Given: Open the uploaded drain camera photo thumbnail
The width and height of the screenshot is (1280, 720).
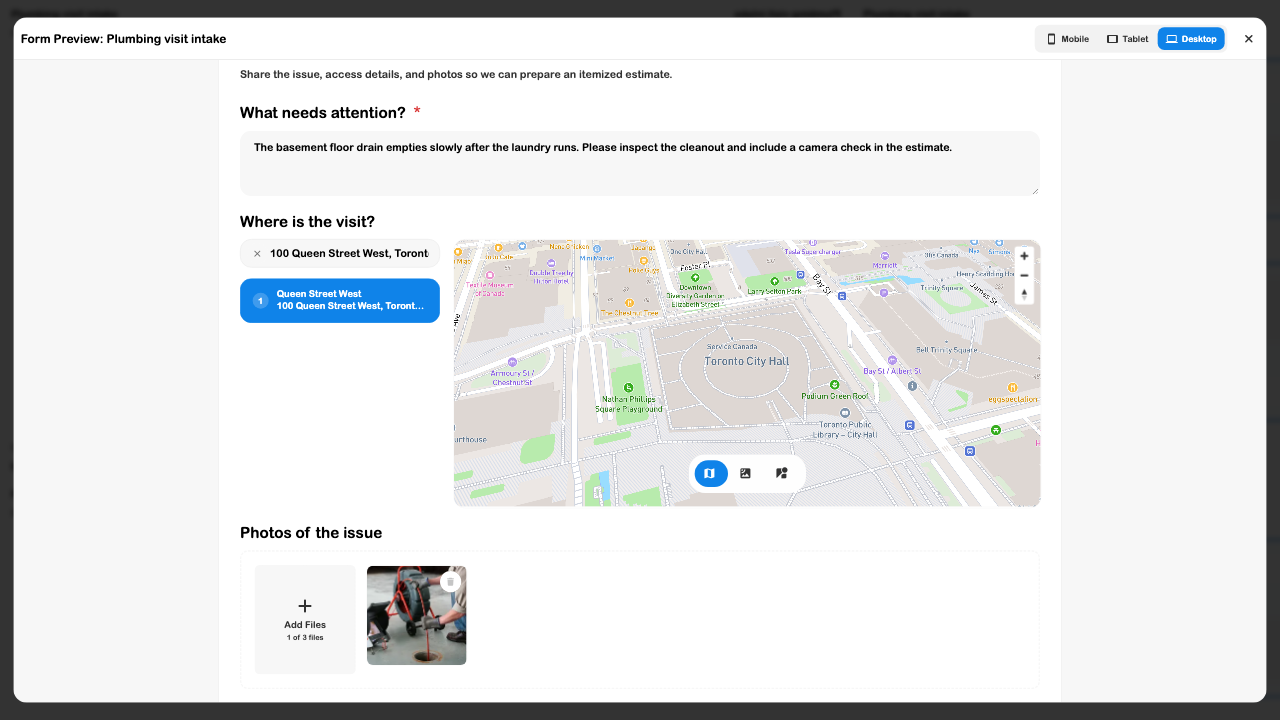Looking at the screenshot, I should click(416, 616).
